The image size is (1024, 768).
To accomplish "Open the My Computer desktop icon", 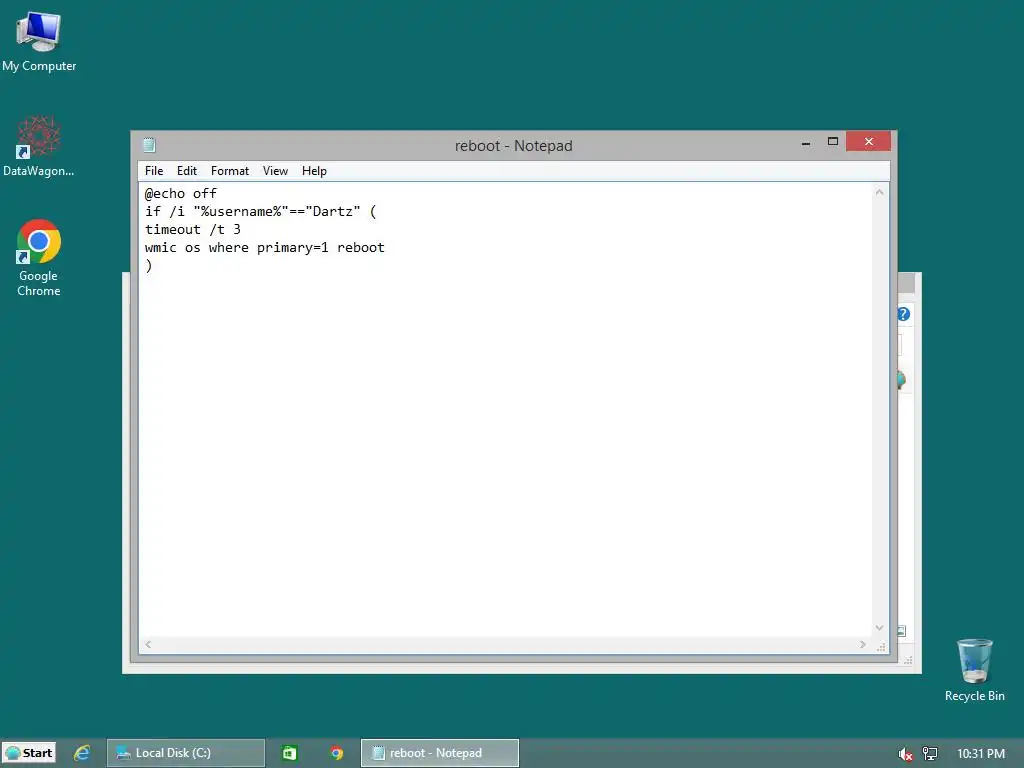I will tap(39, 40).
